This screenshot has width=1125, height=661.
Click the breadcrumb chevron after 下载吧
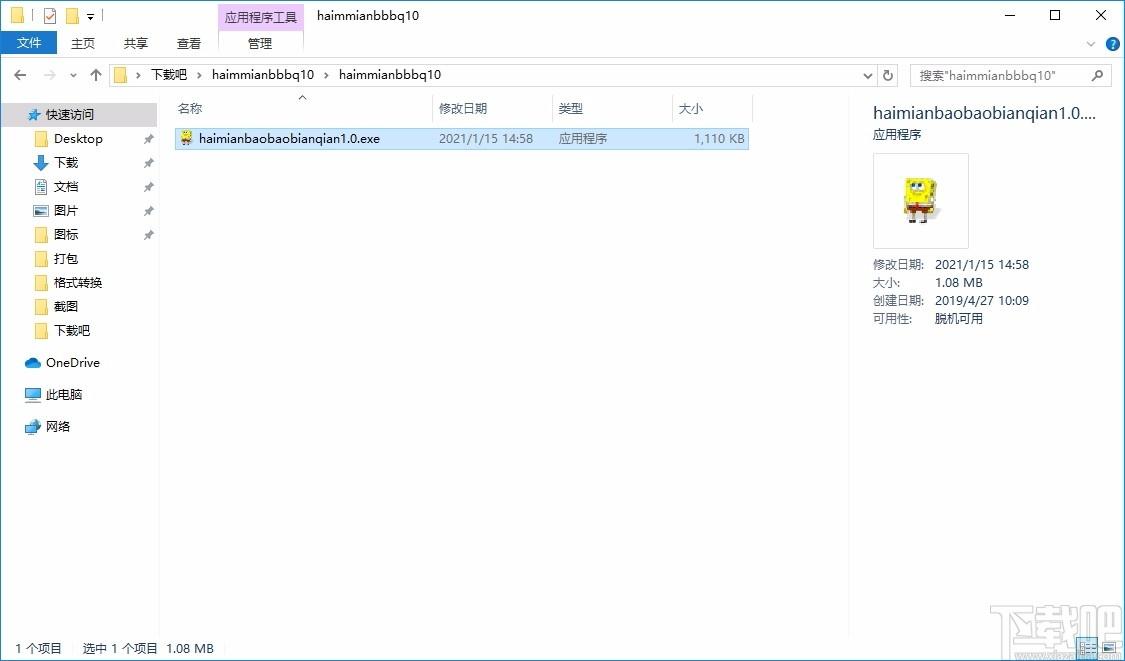click(x=199, y=75)
